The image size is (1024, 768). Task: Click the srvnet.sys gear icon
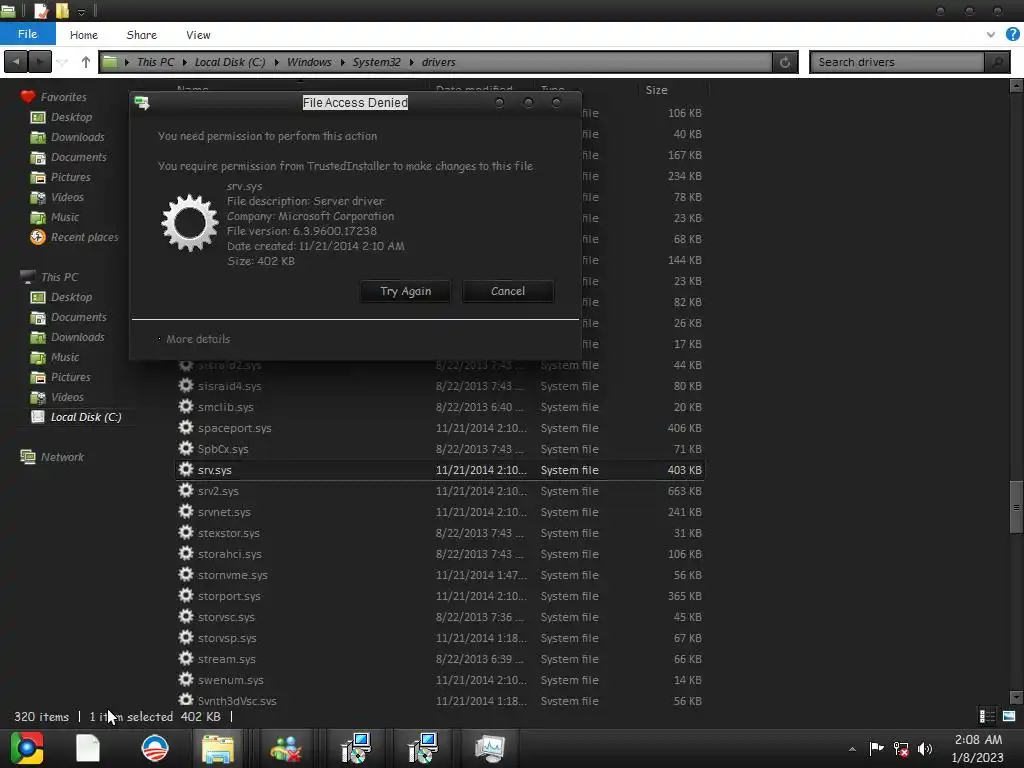pos(186,511)
